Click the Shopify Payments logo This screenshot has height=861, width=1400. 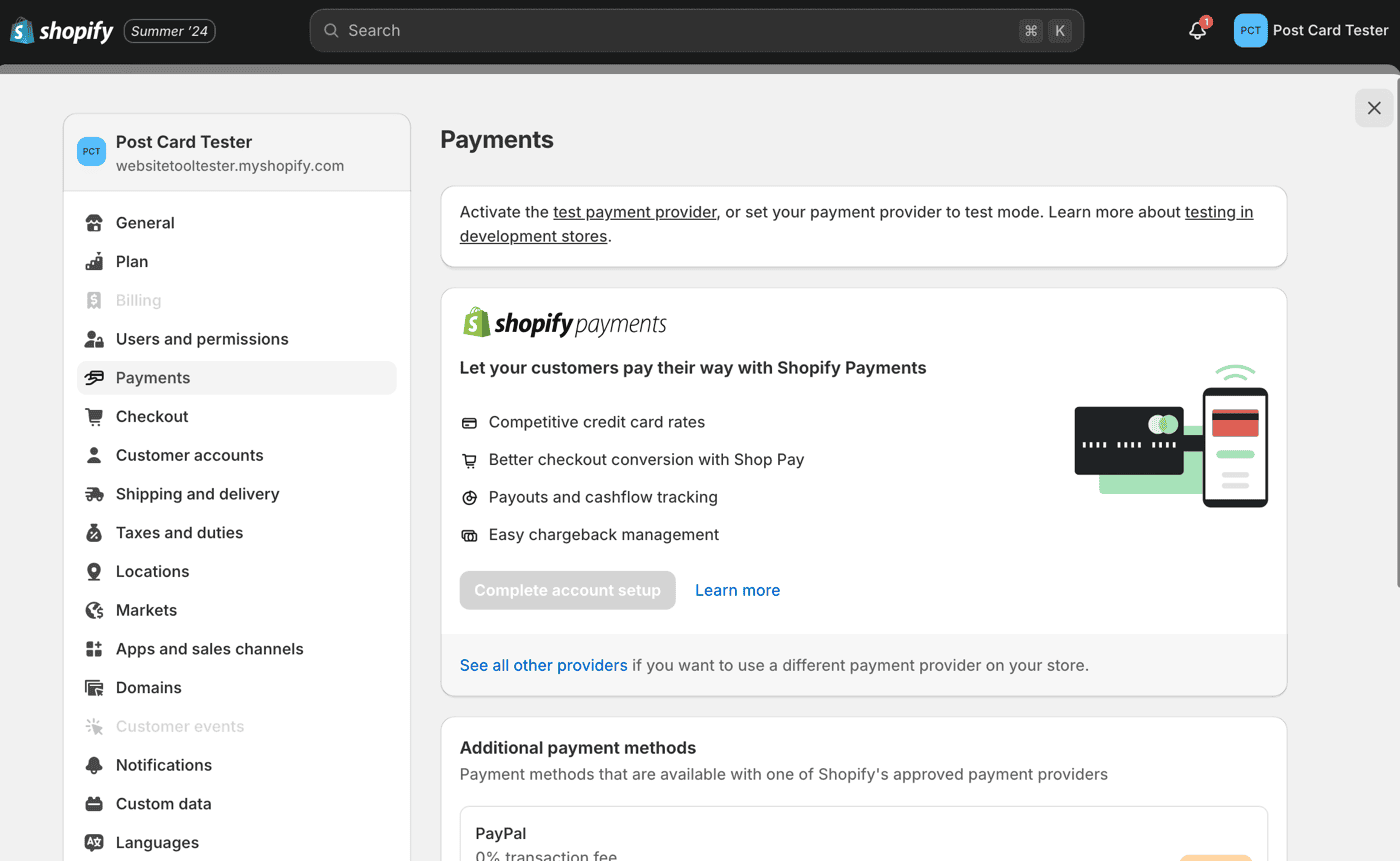[x=564, y=323]
